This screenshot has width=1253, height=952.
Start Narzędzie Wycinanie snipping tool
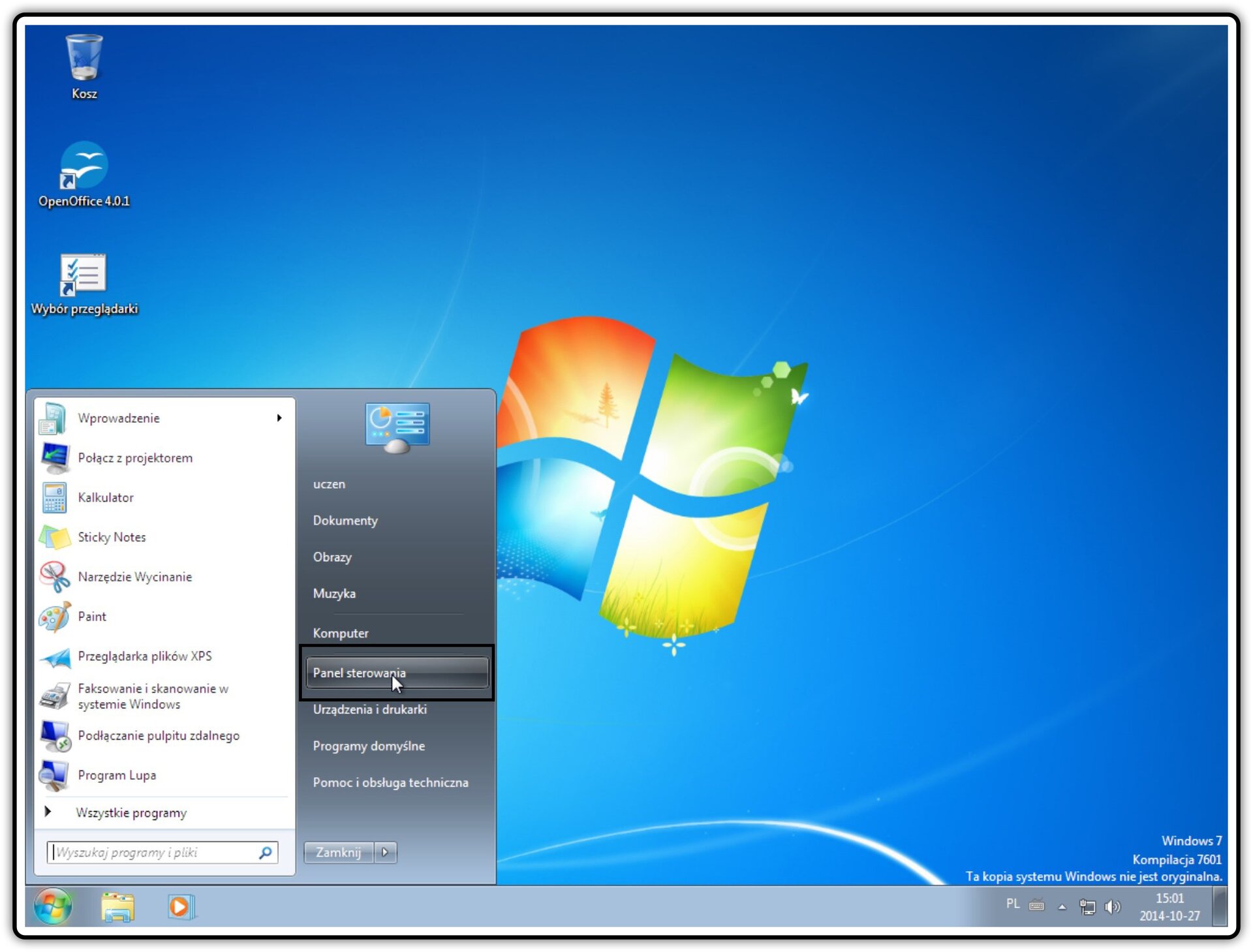164,577
